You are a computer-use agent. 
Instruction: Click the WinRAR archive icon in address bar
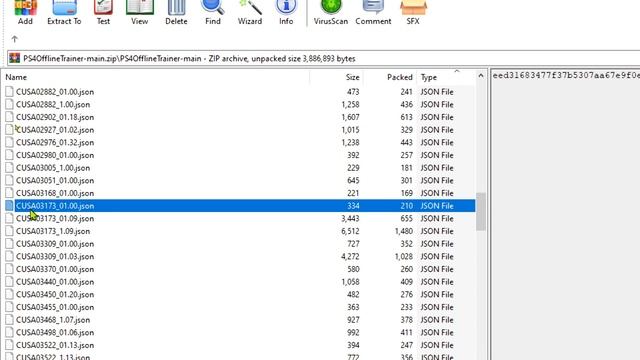pos(15,58)
